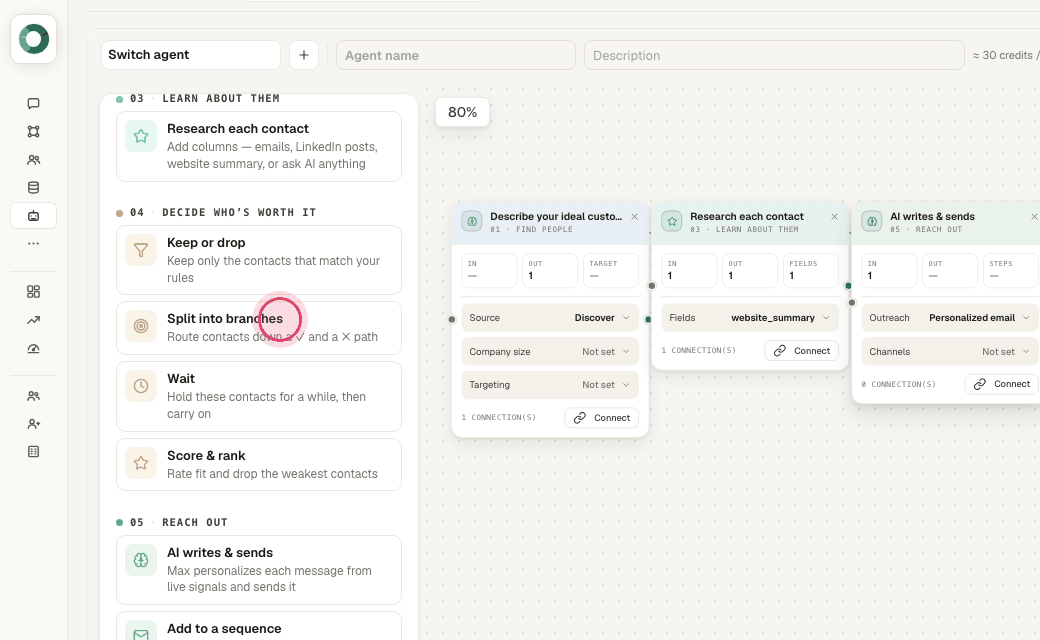Image resolution: width=1040 pixels, height=640 pixels.
Task: Click IN value on AI writes & sends node
Action: [889, 270]
